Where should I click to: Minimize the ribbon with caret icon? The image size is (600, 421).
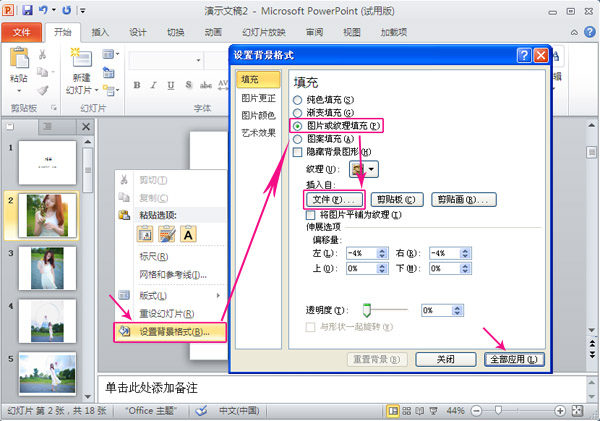(x=574, y=33)
